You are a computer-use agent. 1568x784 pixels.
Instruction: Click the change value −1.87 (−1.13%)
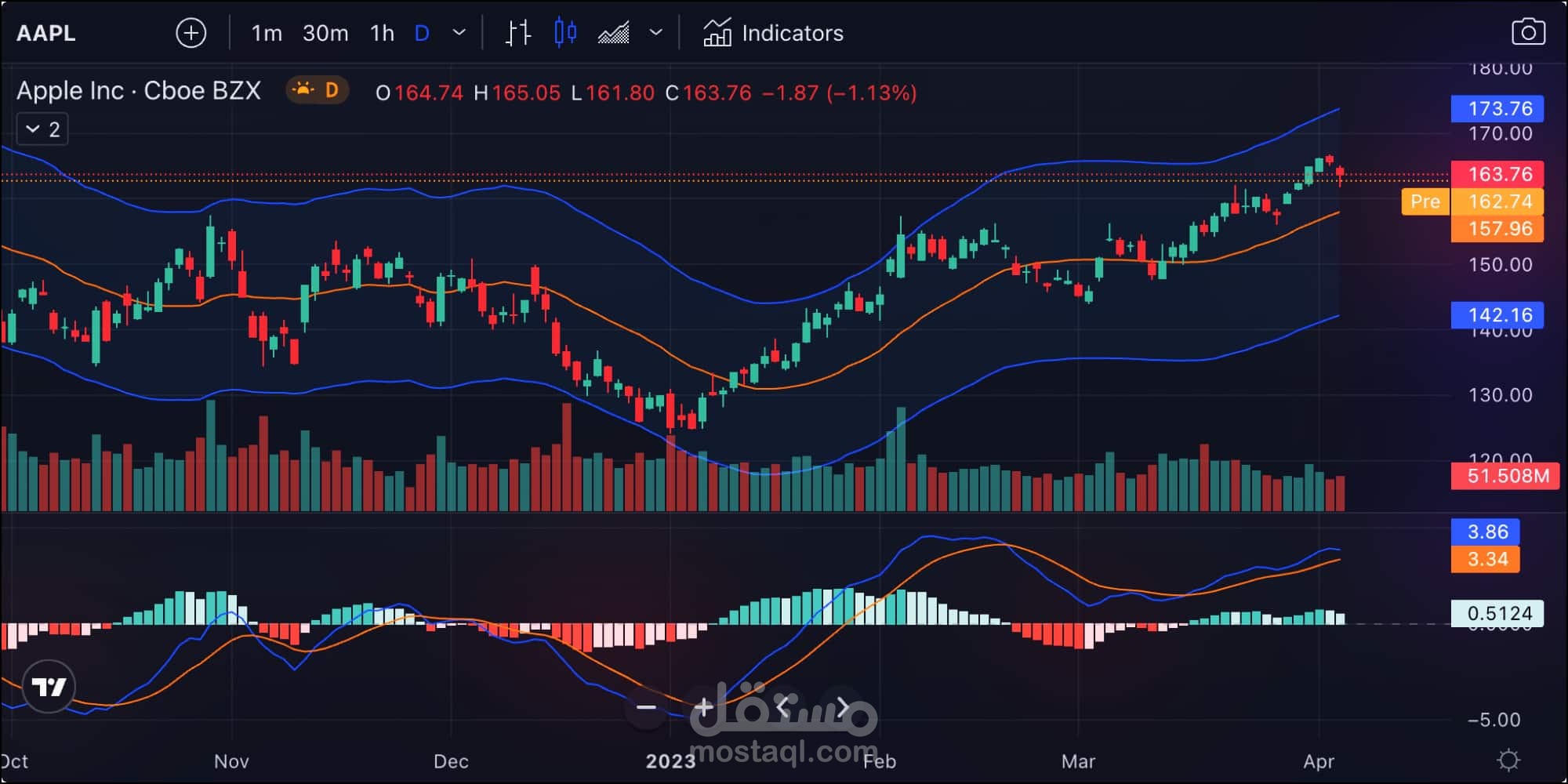coord(839,93)
